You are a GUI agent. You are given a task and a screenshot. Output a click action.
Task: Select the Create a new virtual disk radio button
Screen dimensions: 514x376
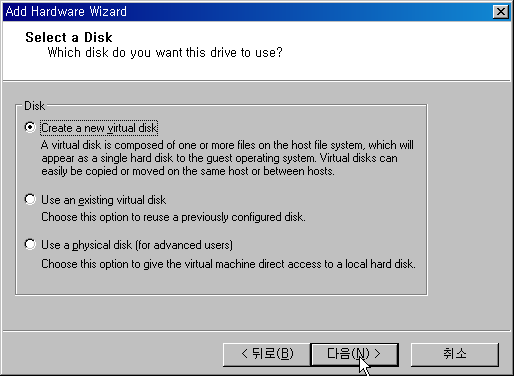pos(30,127)
